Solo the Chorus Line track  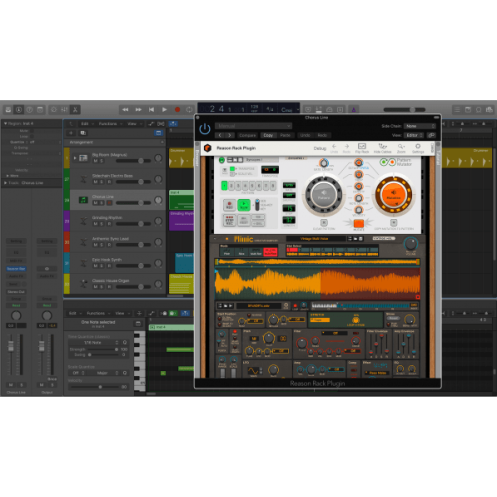click(102, 203)
